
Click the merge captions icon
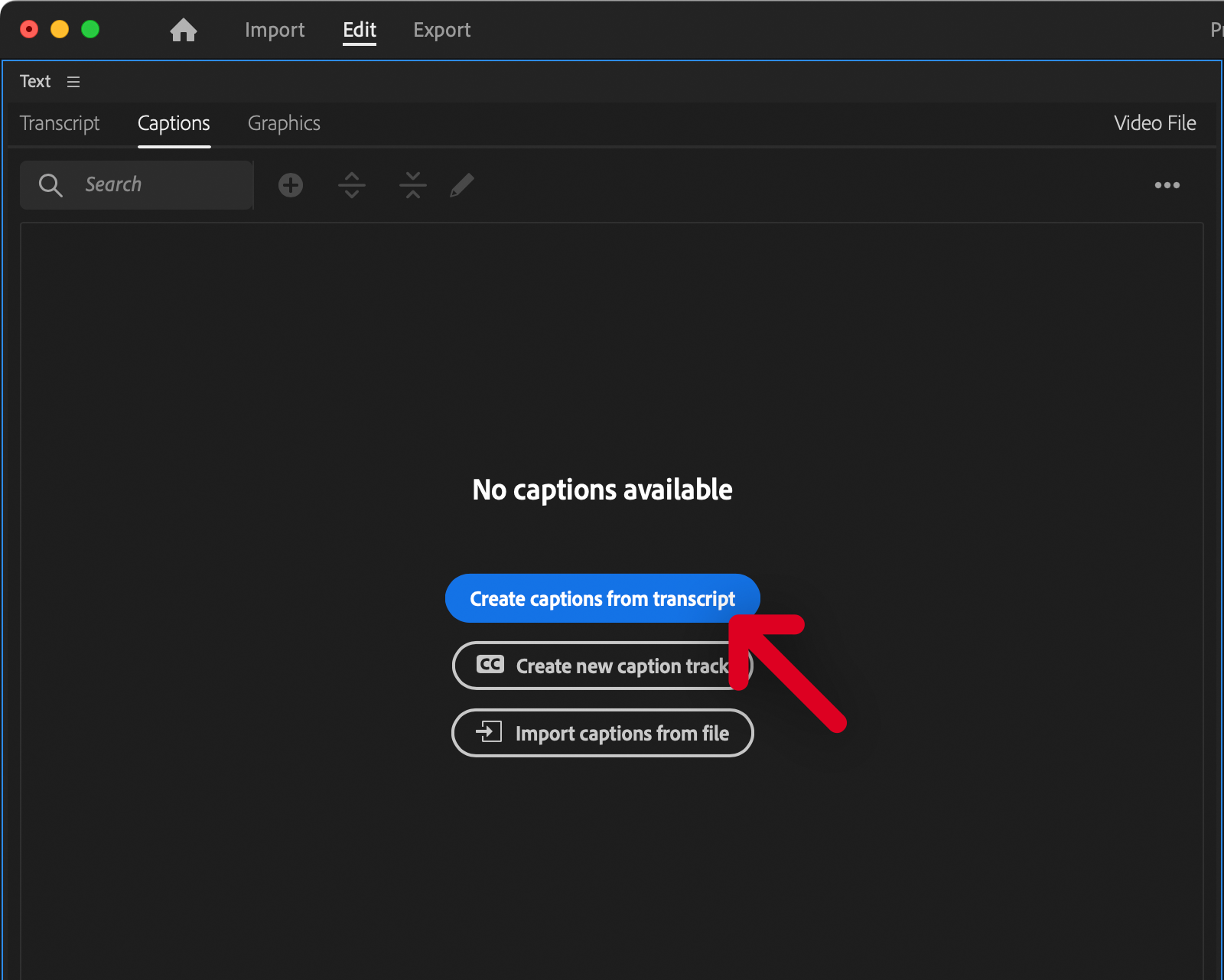click(413, 185)
